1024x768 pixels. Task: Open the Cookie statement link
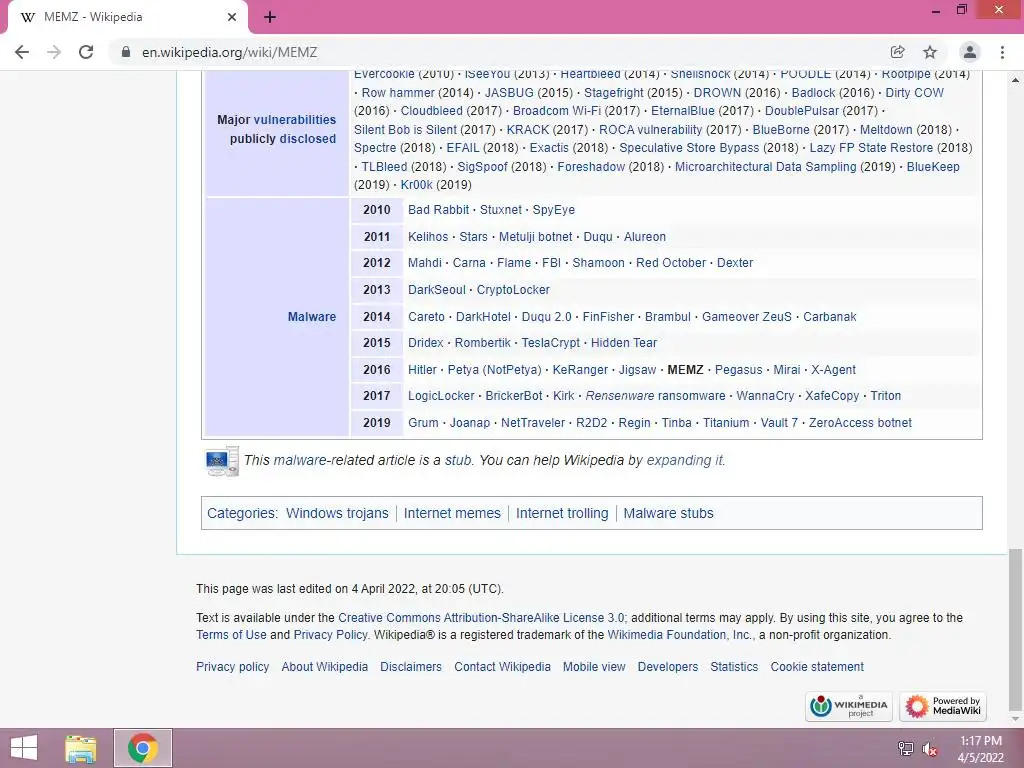pyautogui.click(x=817, y=667)
